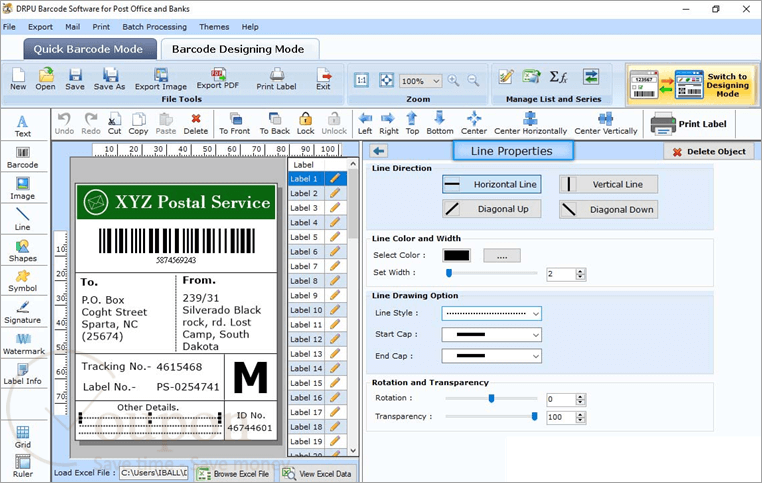Click the Print Label printer button

pos(689,124)
